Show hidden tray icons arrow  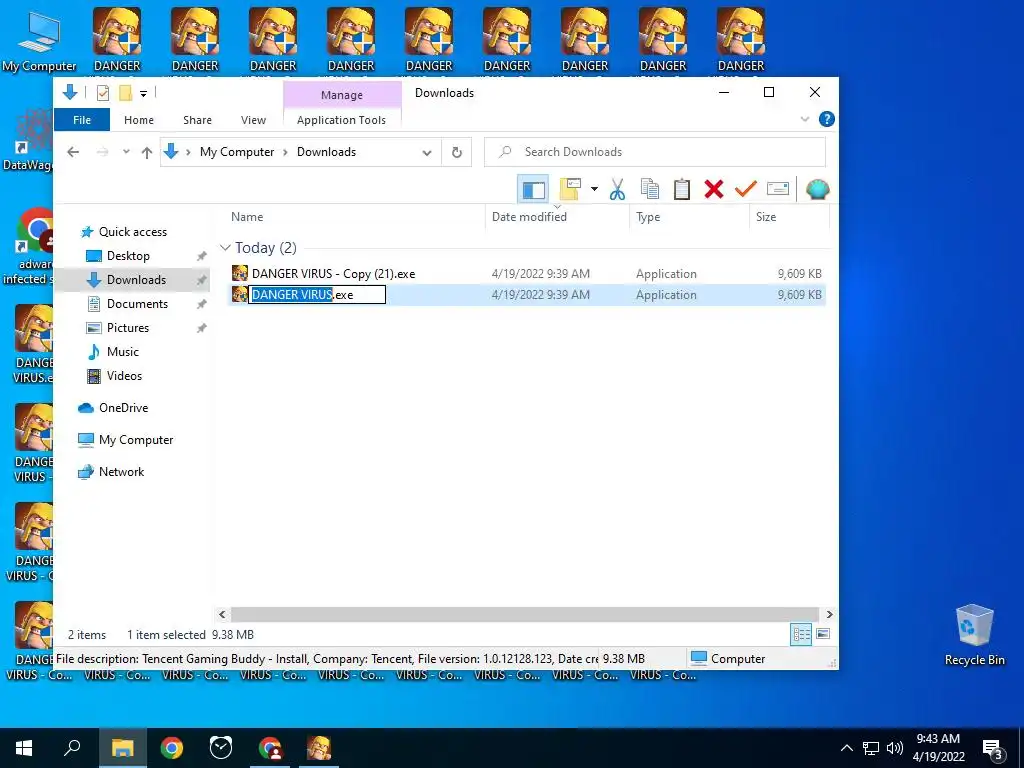tap(846, 748)
